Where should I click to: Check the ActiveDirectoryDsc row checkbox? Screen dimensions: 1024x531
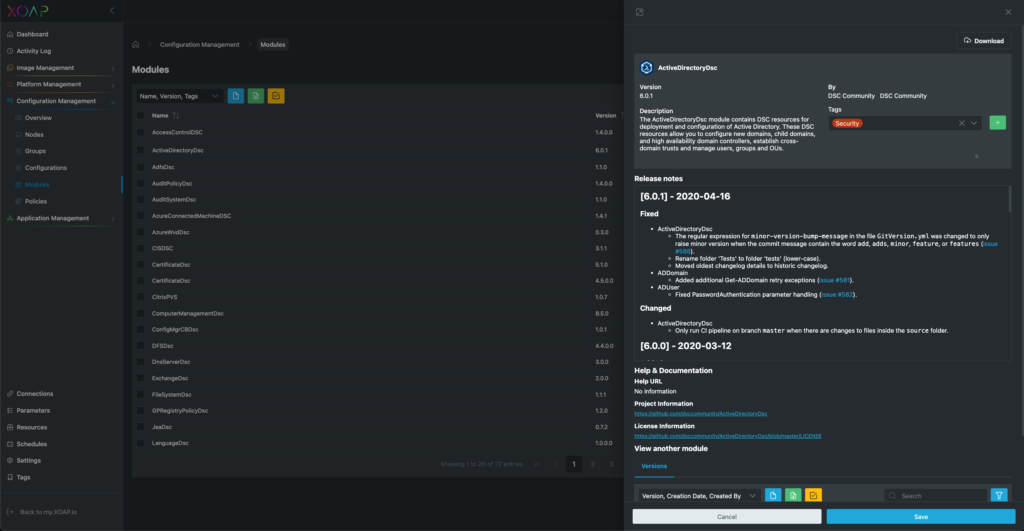pos(140,150)
